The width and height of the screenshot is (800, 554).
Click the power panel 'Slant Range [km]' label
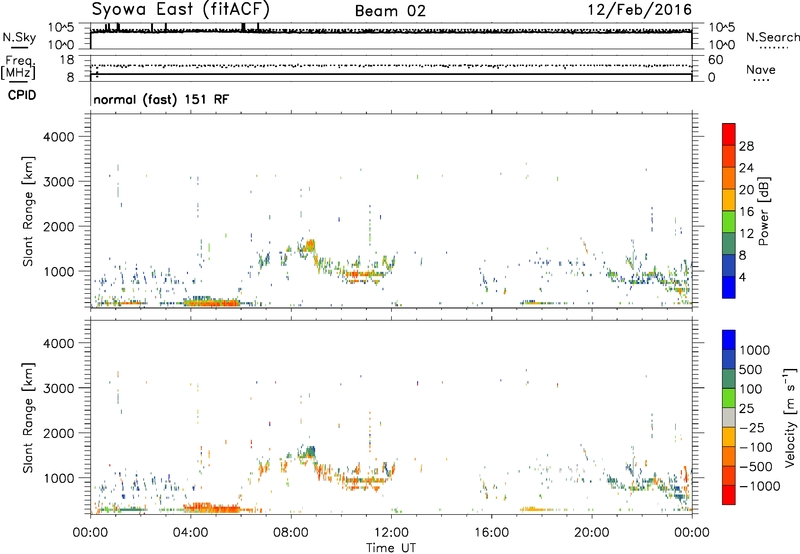pos(28,211)
